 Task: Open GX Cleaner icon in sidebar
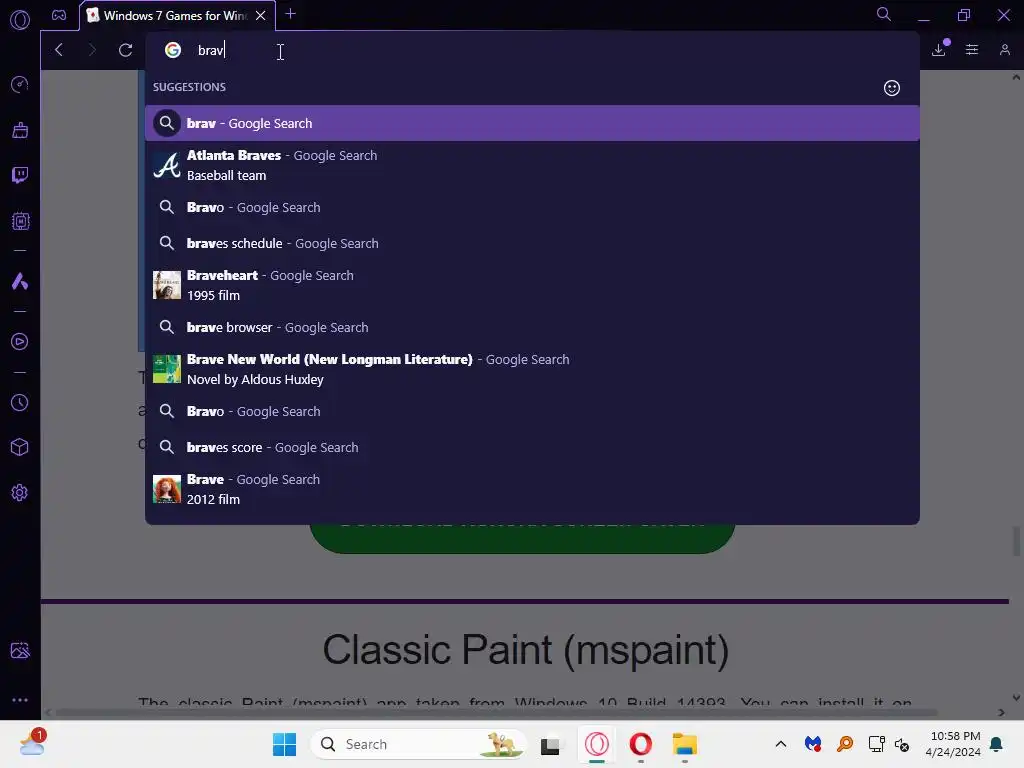click(x=20, y=130)
